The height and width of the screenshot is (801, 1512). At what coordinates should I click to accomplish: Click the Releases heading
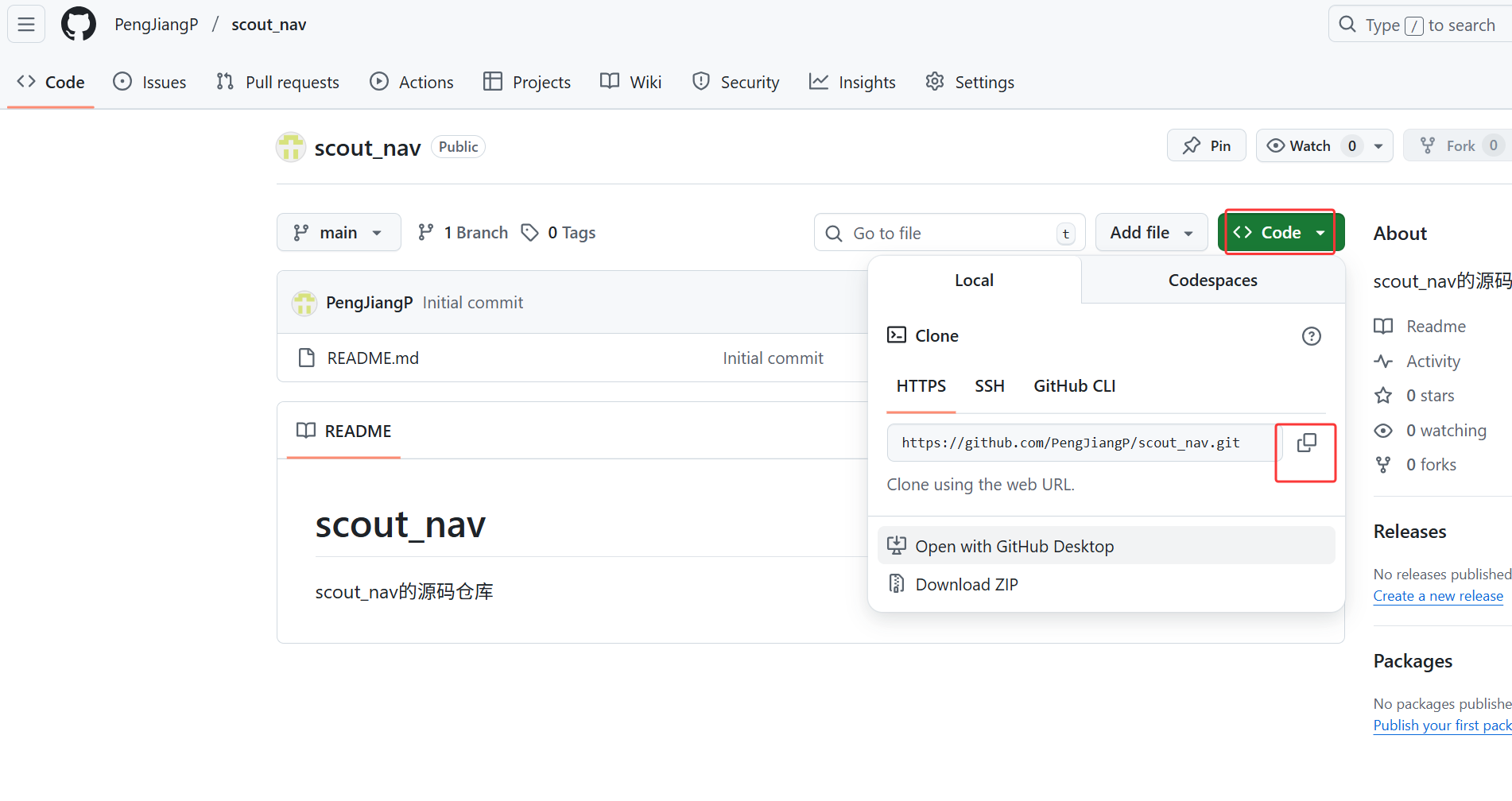click(x=1409, y=532)
